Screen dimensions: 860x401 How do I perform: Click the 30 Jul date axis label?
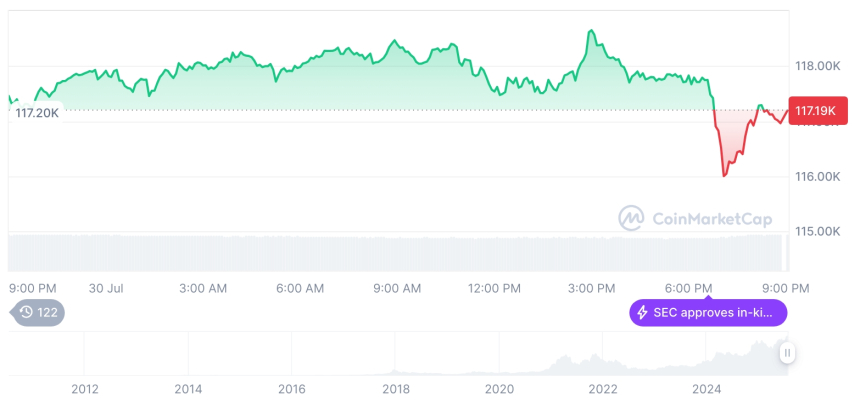pos(105,288)
